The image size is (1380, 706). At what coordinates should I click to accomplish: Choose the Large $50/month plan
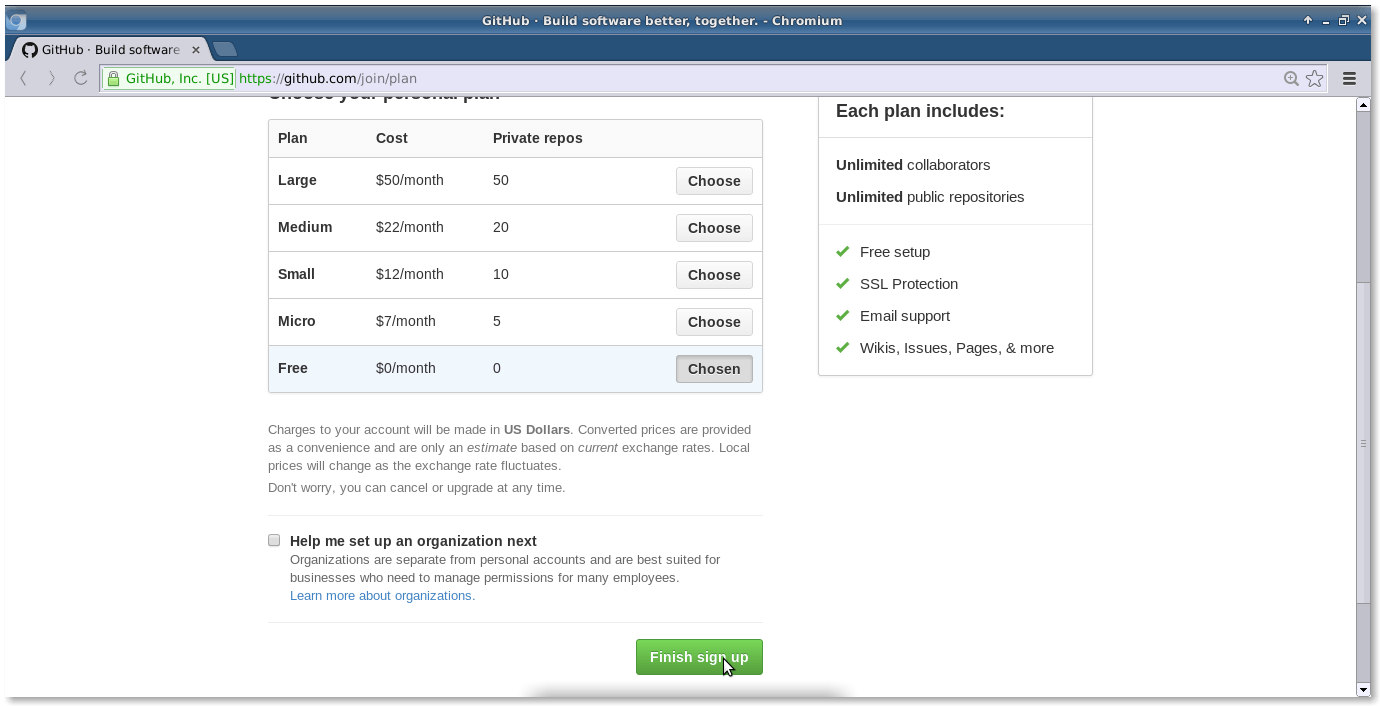[714, 181]
